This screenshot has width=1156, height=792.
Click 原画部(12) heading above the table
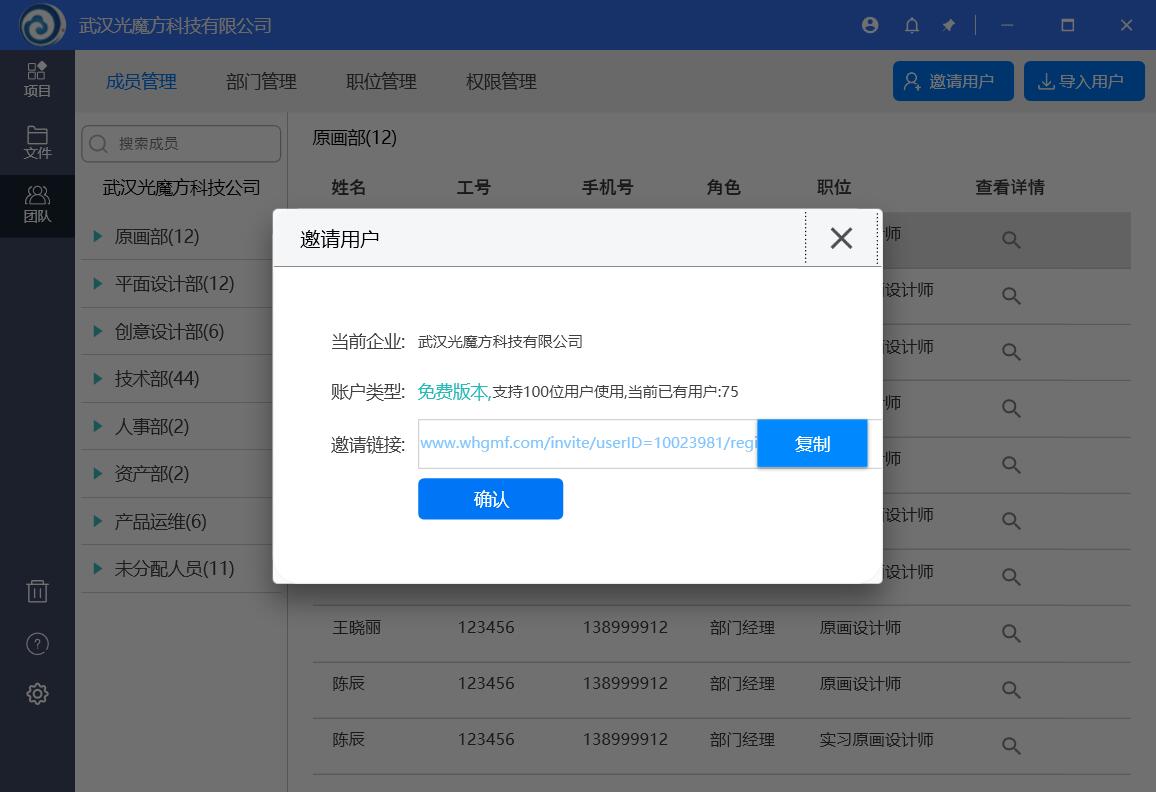[x=355, y=138]
